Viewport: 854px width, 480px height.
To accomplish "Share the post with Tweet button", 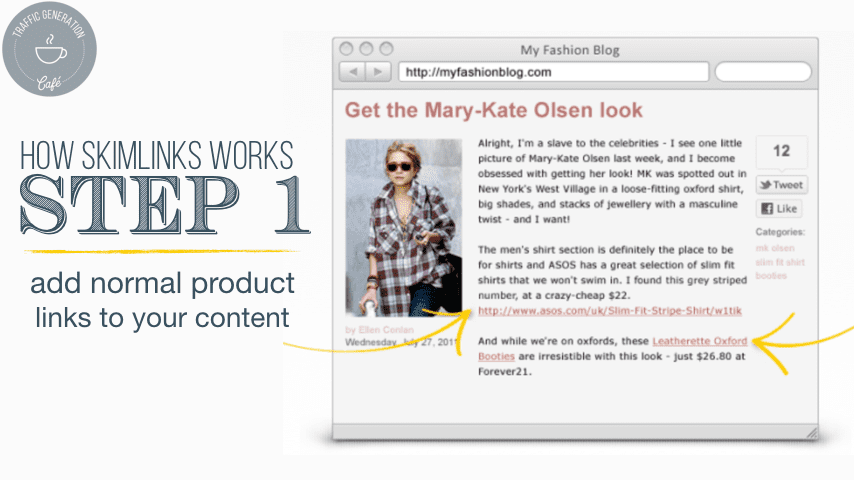I will click(x=781, y=185).
